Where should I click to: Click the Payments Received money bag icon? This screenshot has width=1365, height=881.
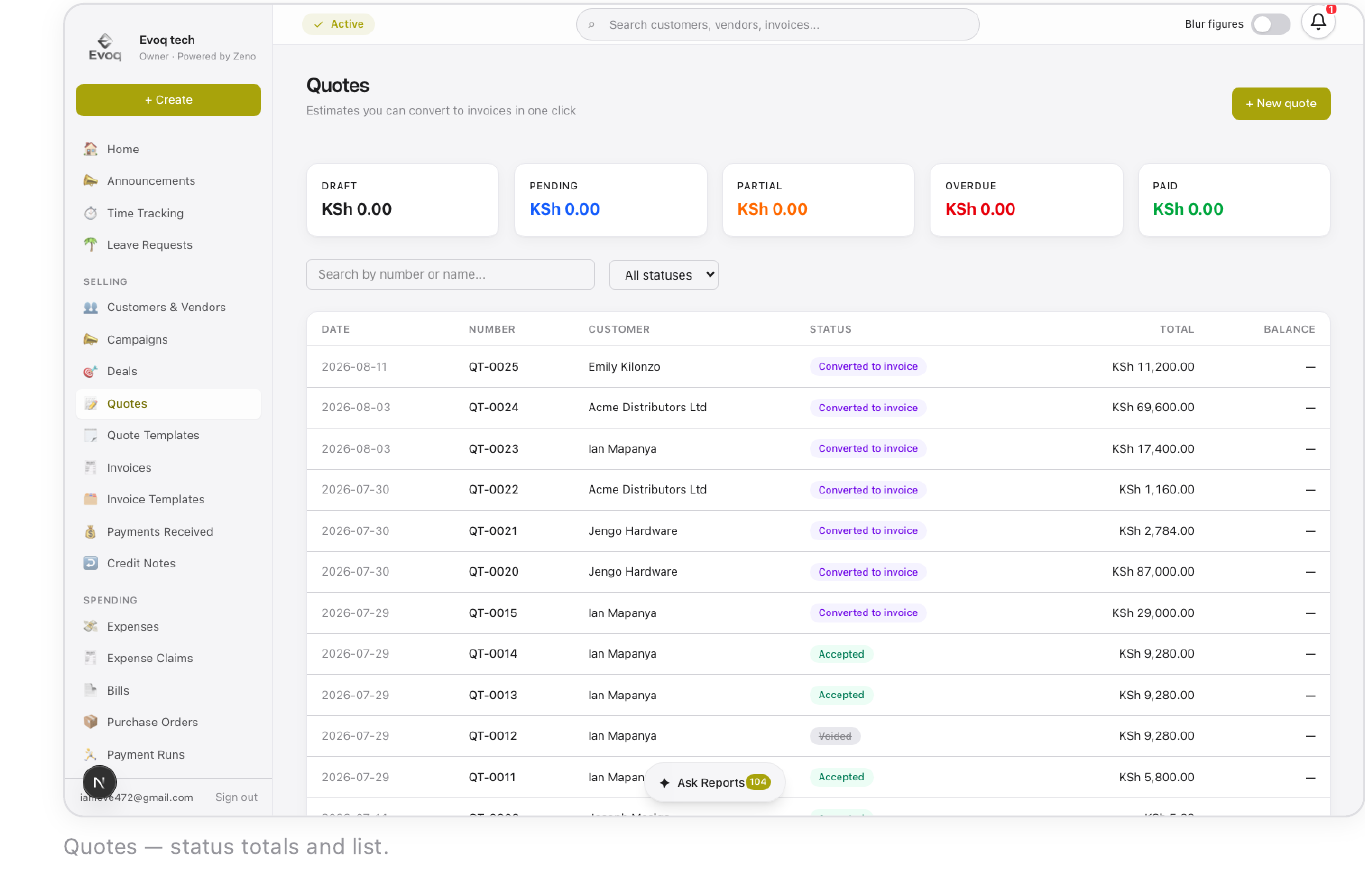pyautogui.click(x=91, y=532)
